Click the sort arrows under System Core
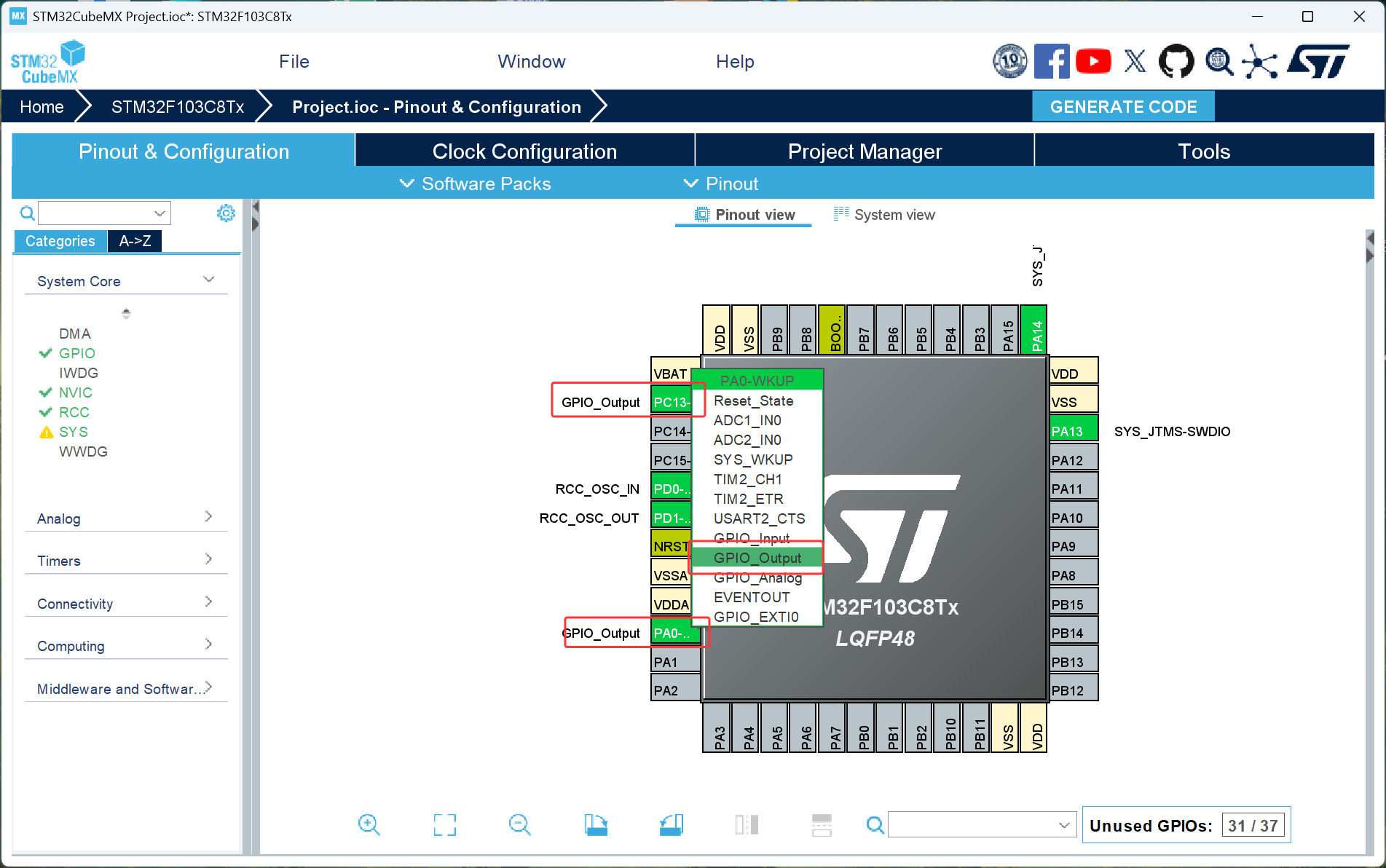This screenshot has width=1386, height=868. click(x=126, y=313)
